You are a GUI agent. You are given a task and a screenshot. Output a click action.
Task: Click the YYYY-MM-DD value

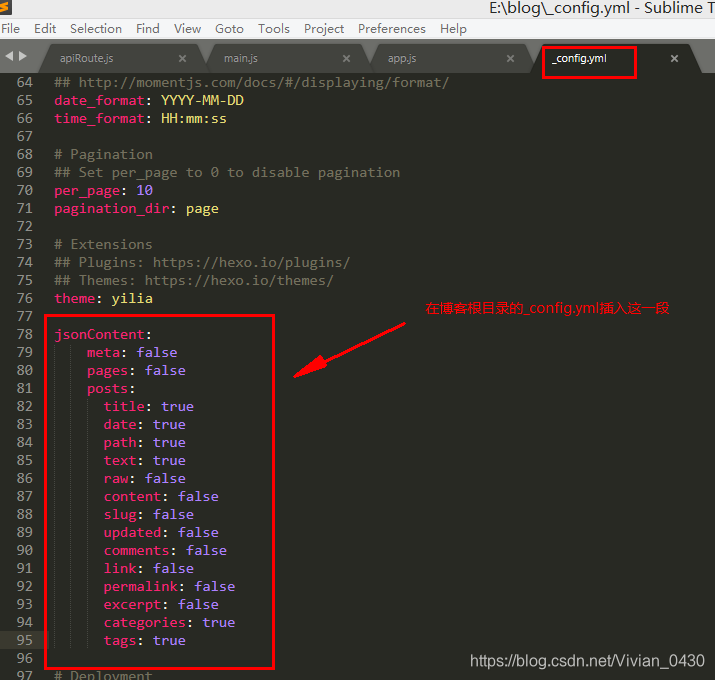point(202,100)
